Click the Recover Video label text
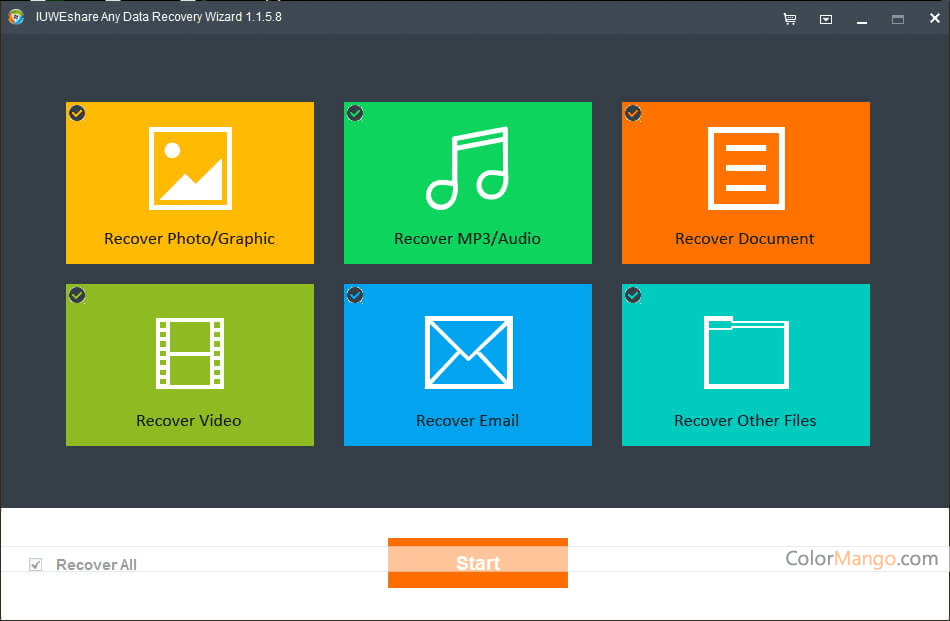950x621 pixels. (189, 420)
